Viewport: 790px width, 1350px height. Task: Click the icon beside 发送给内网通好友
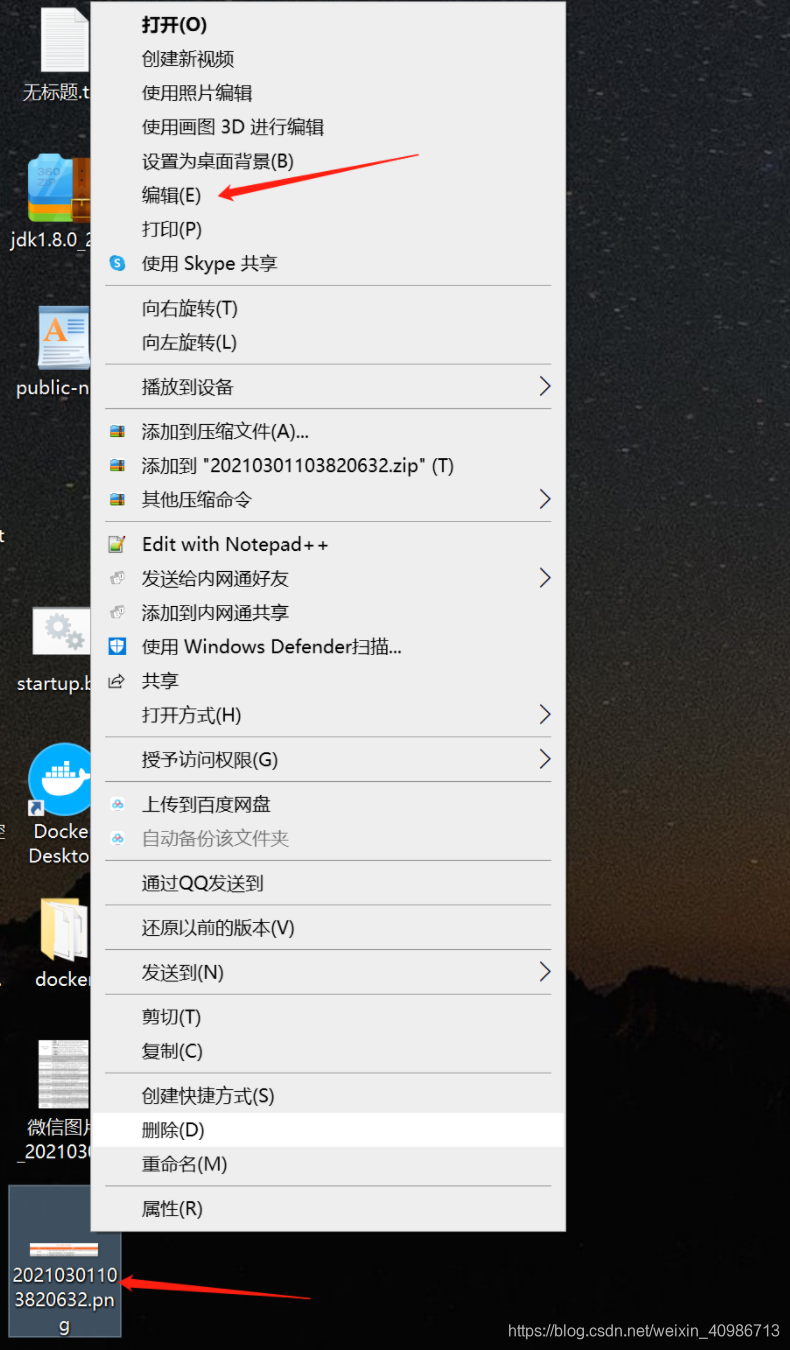pos(117,579)
